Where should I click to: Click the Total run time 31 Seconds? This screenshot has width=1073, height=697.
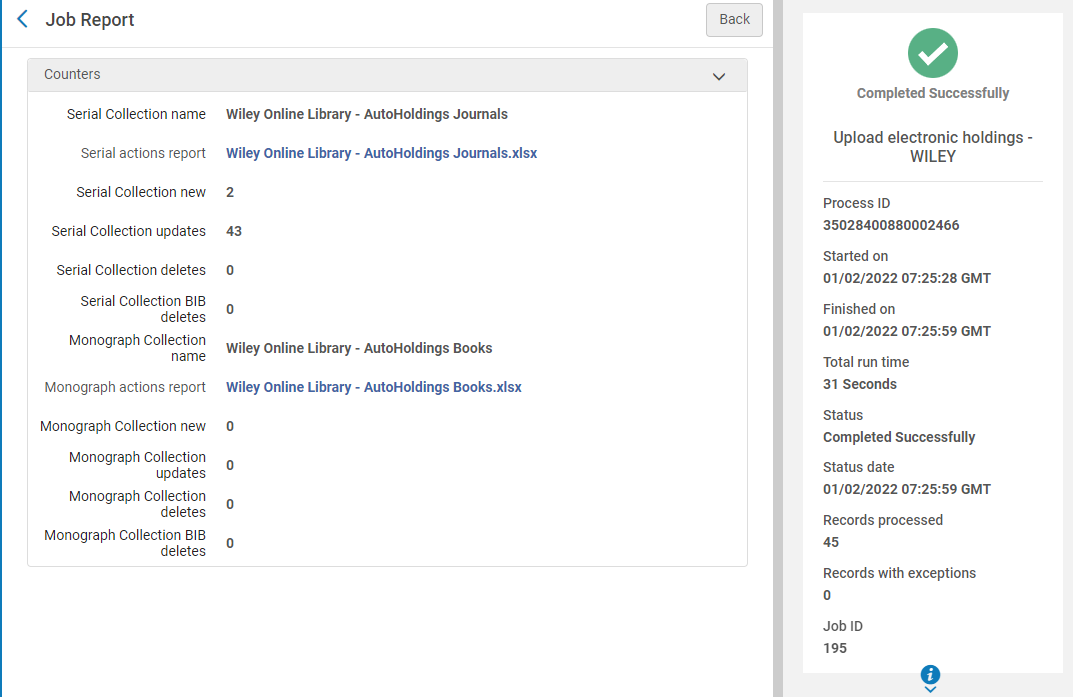point(859,384)
